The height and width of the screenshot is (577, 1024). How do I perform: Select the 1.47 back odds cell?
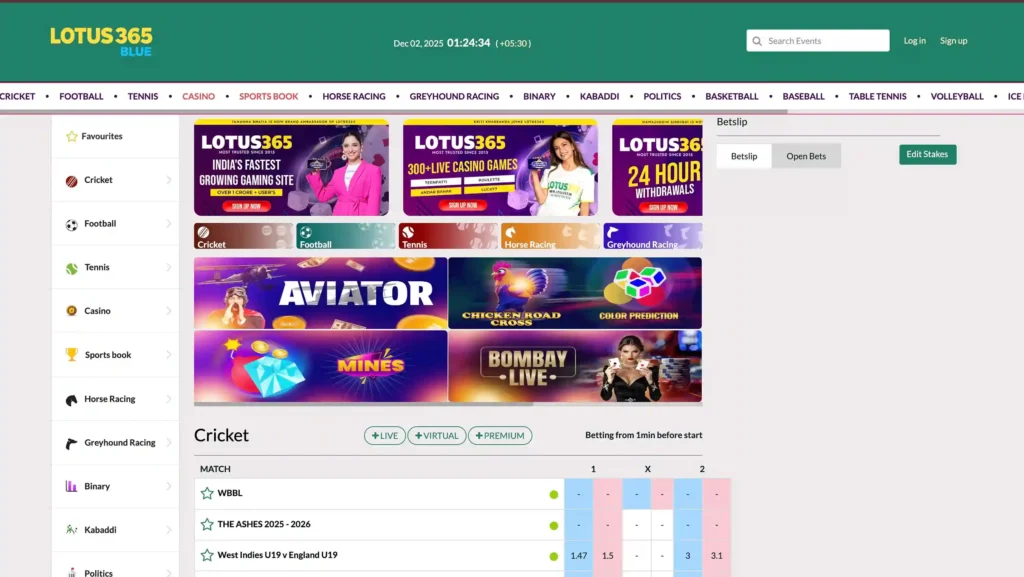(x=578, y=555)
